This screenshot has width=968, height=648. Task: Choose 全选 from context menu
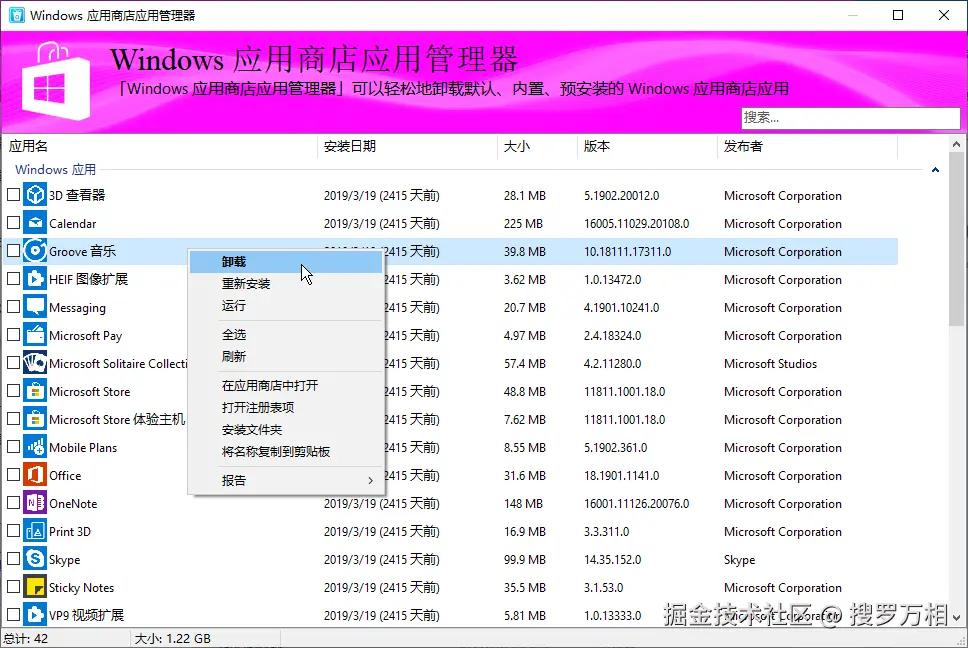click(x=286, y=334)
